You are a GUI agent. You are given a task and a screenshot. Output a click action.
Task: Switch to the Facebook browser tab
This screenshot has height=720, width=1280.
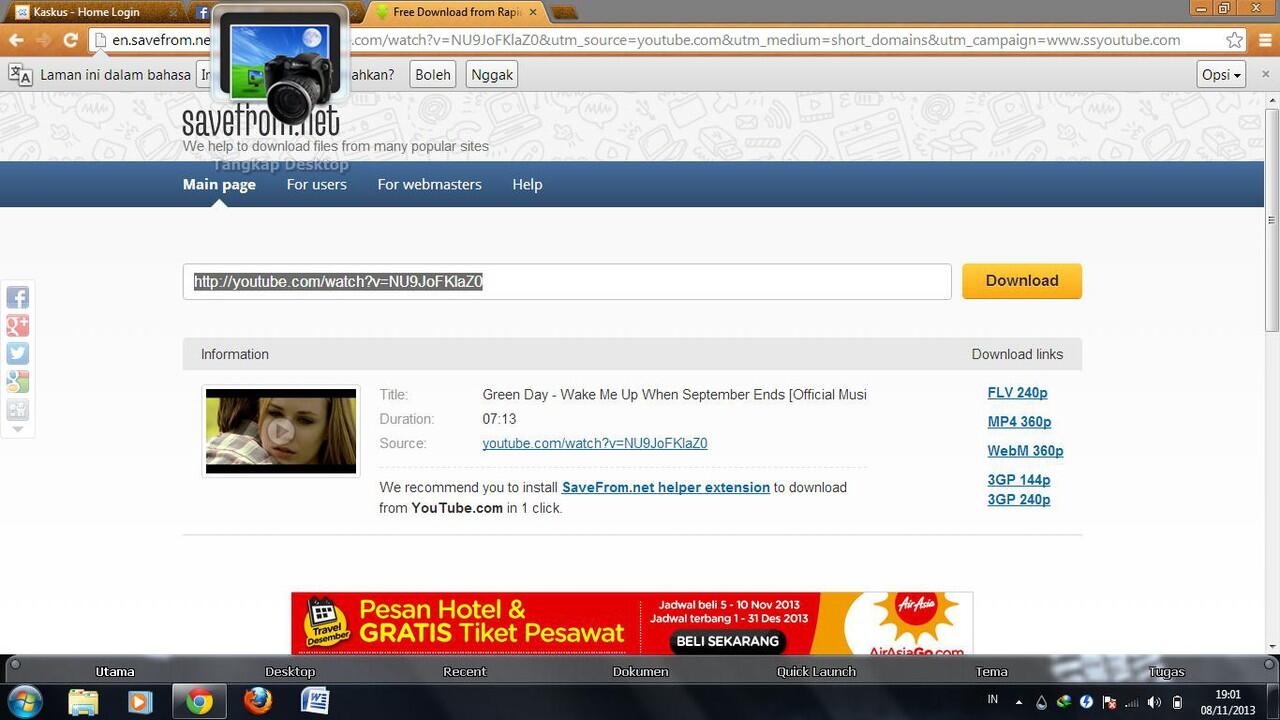tap(202, 12)
